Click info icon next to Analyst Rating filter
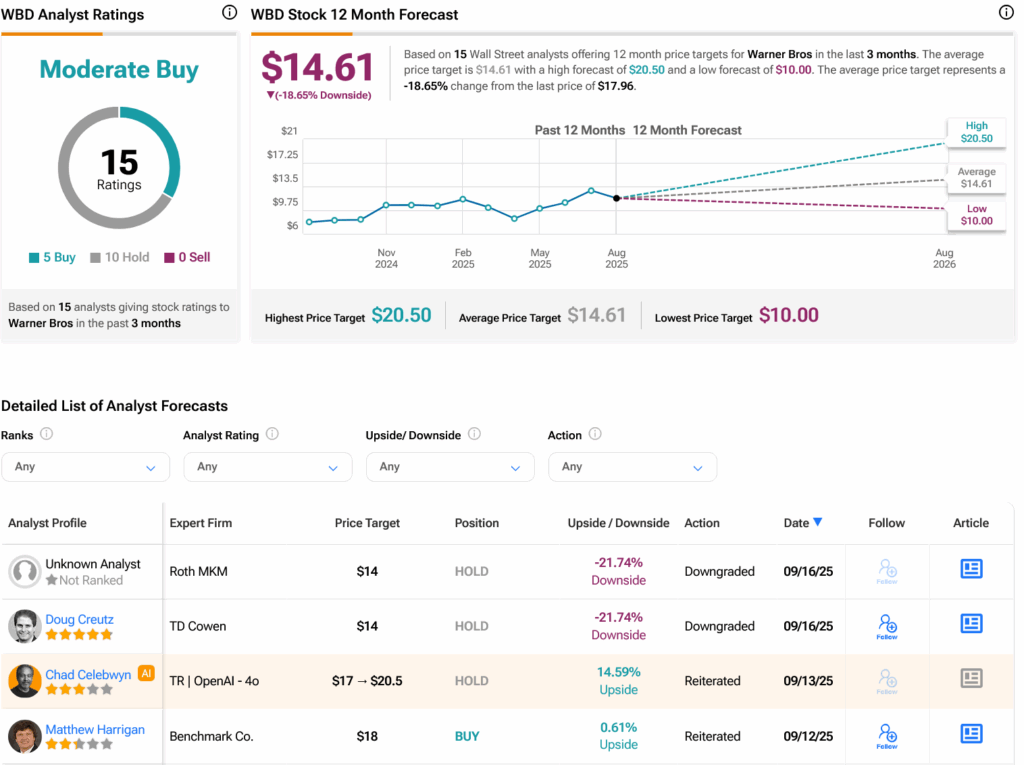The width and height of the screenshot is (1024, 765). 272,435
